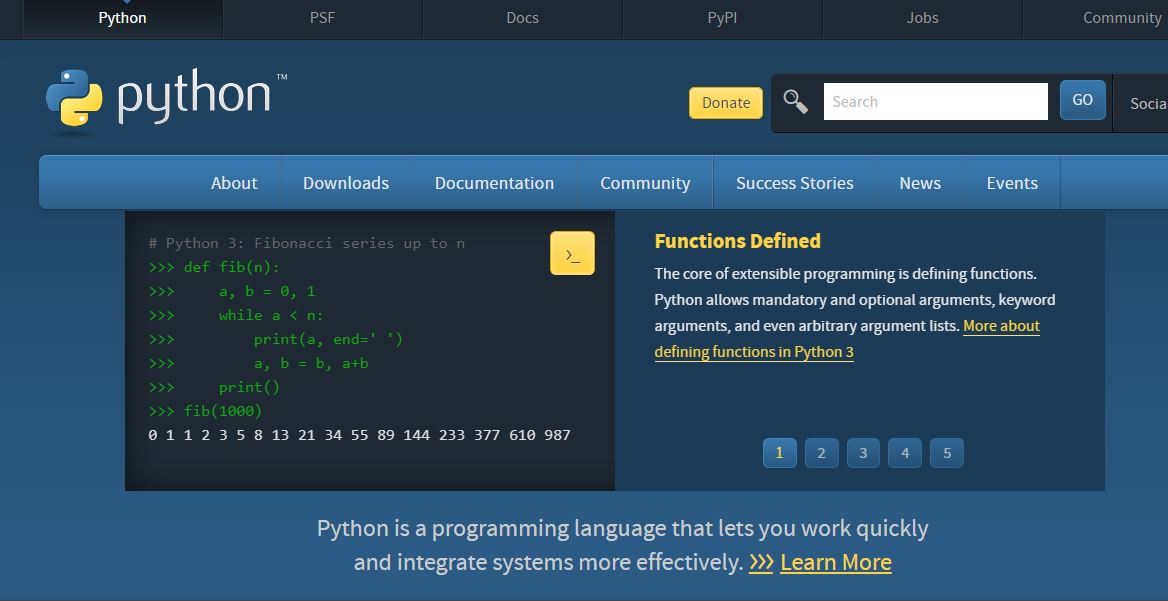Screen dimensions: 1168x601
Task: Select slide 4 of the carousel
Action: click(905, 453)
